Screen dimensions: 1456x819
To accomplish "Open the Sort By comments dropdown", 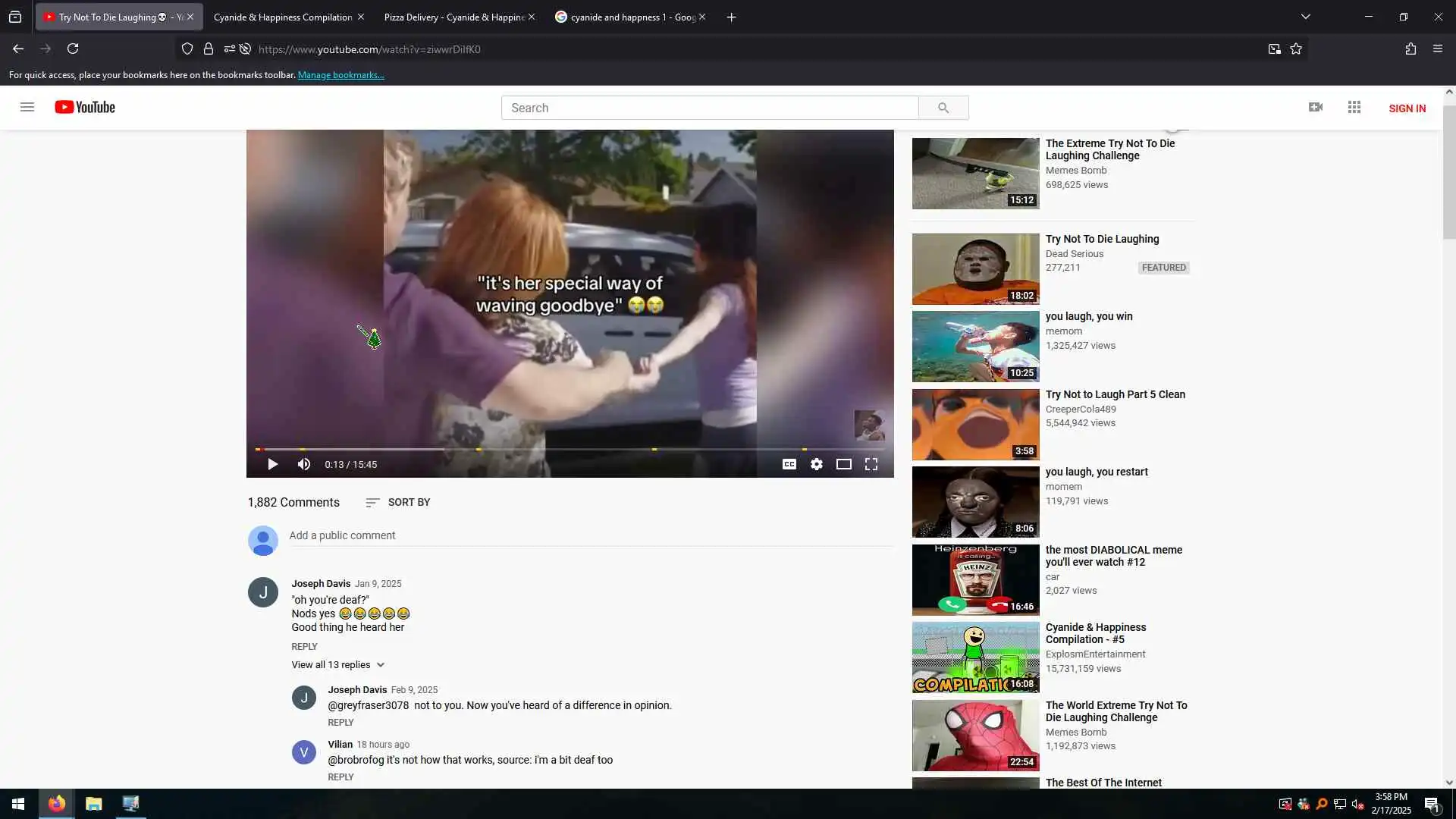I will tap(397, 502).
